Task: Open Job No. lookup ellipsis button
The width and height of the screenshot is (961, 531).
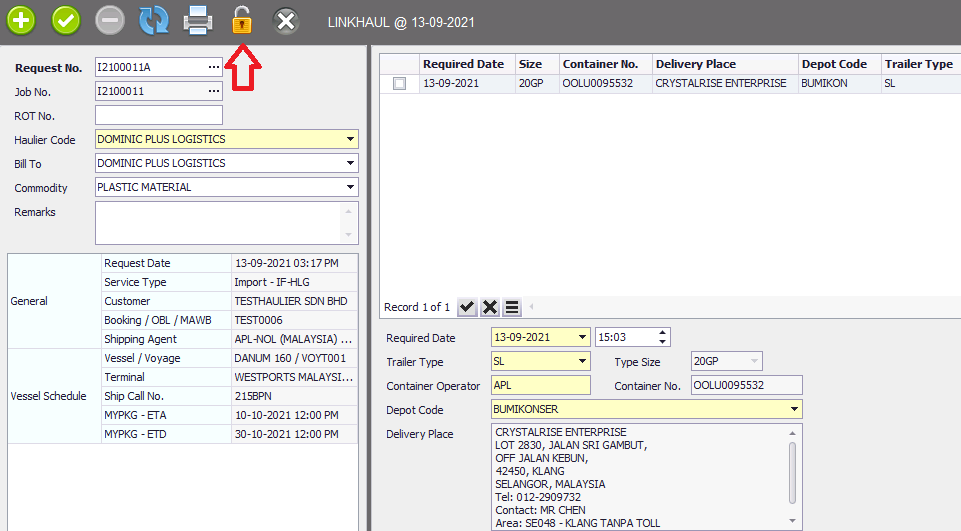Action: pyautogui.click(x=214, y=91)
